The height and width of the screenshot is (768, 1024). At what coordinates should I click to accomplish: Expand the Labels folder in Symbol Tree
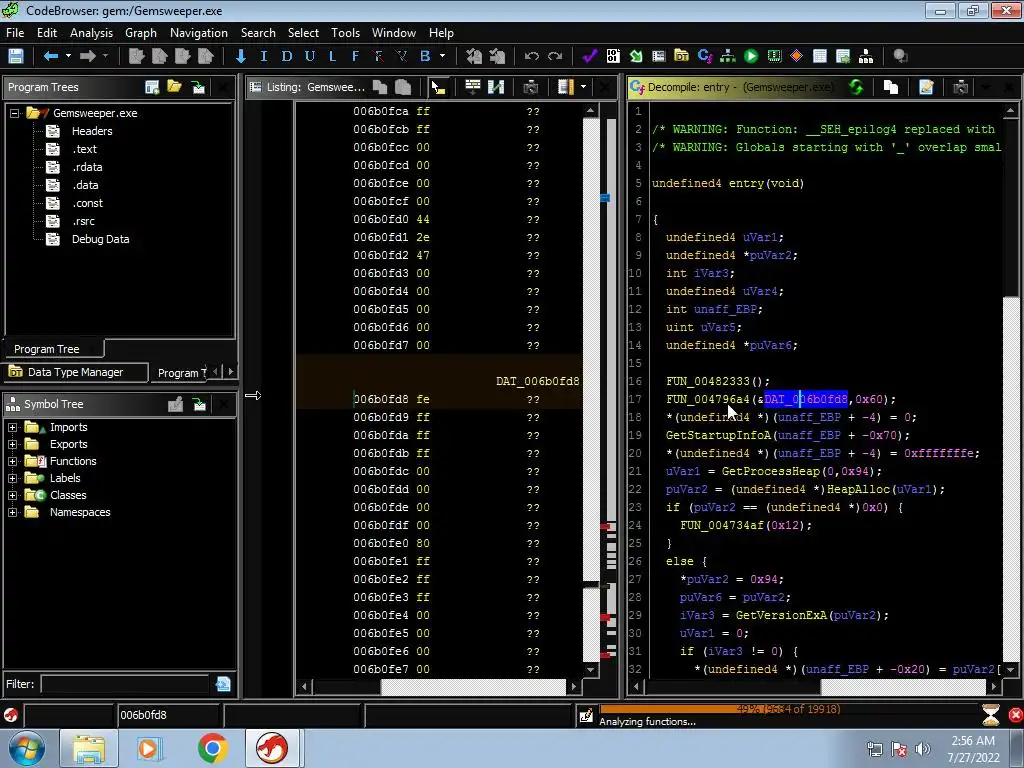click(x=12, y=478)
